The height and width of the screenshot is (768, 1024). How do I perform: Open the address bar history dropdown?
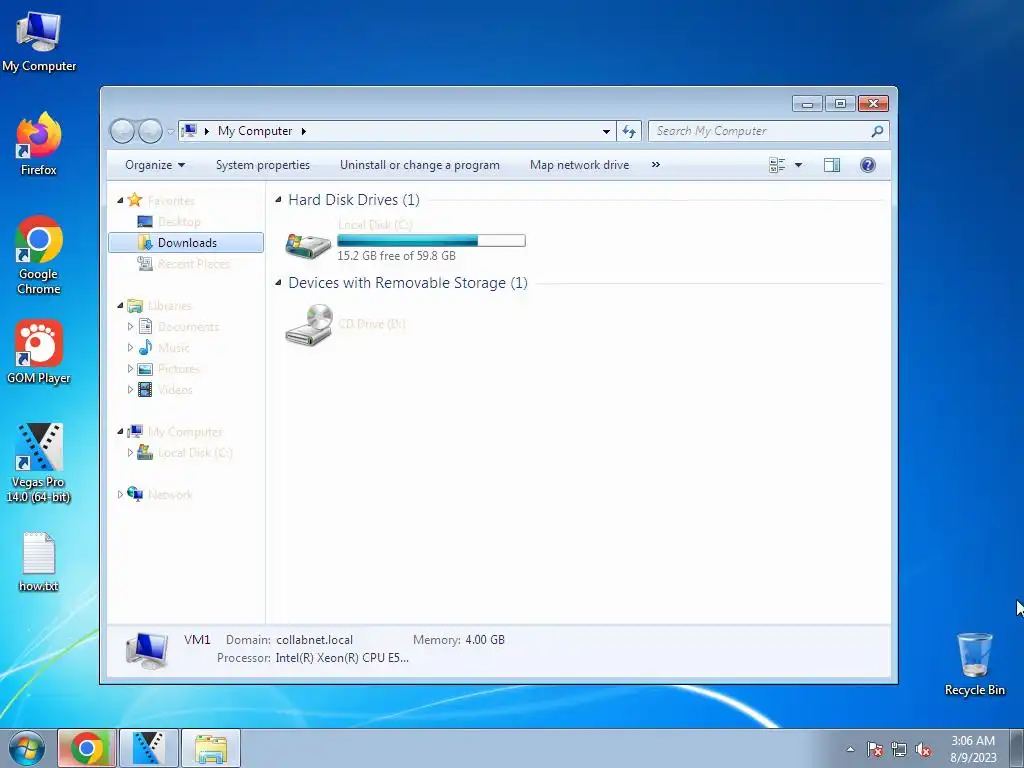click(x=606, y=131)
